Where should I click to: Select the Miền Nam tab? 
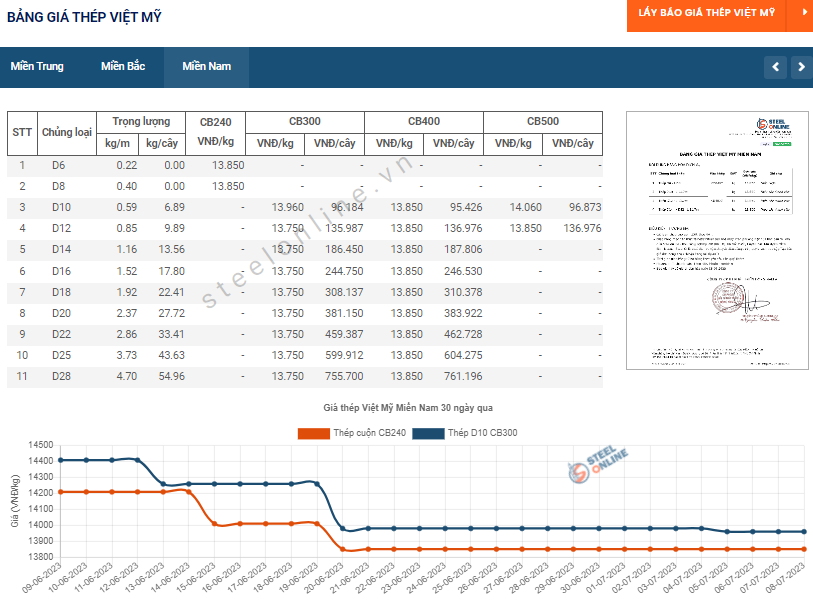pyautogui.click(x=206, y=66)
